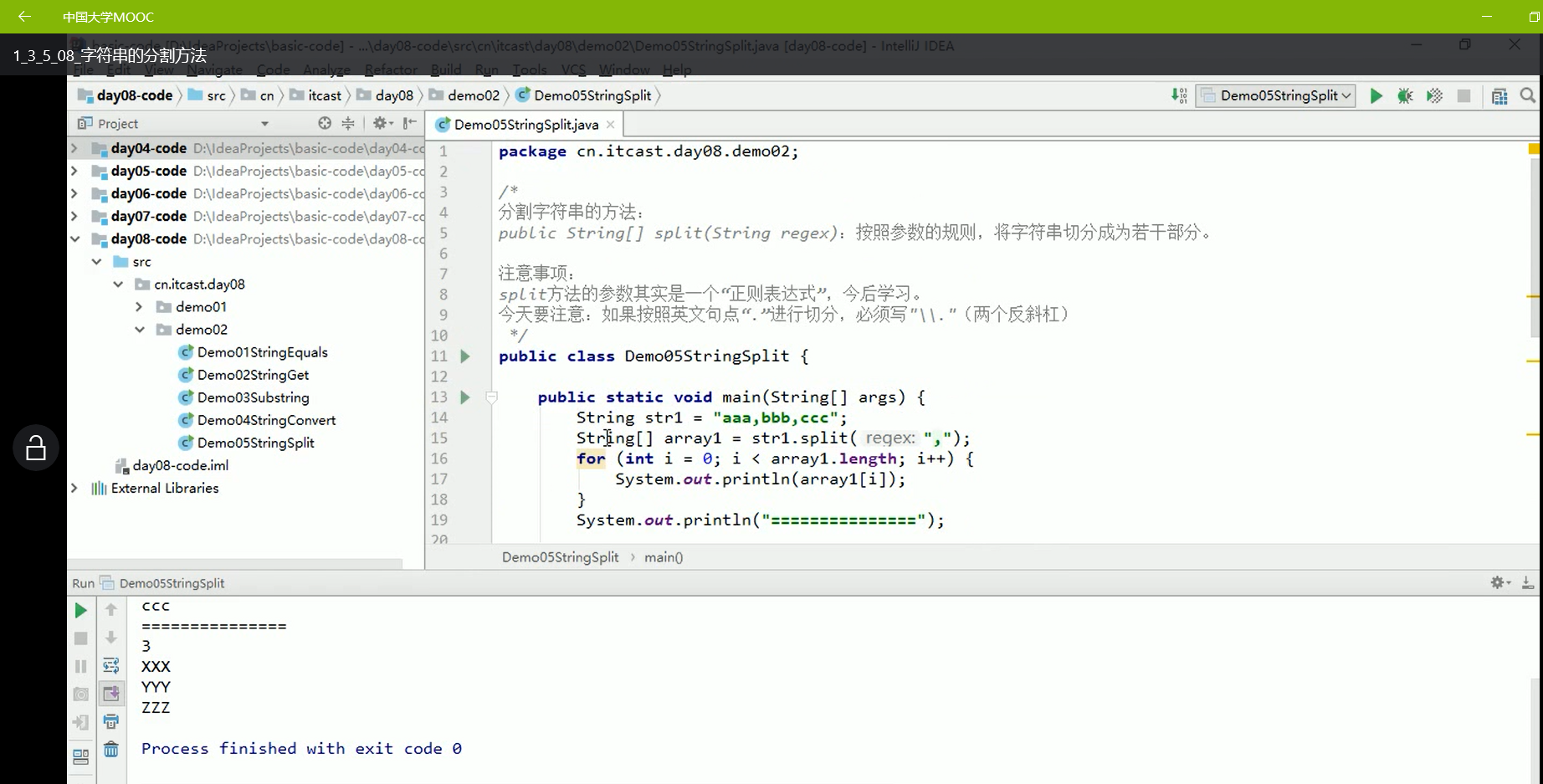Rerun program in Run panel

80,611
